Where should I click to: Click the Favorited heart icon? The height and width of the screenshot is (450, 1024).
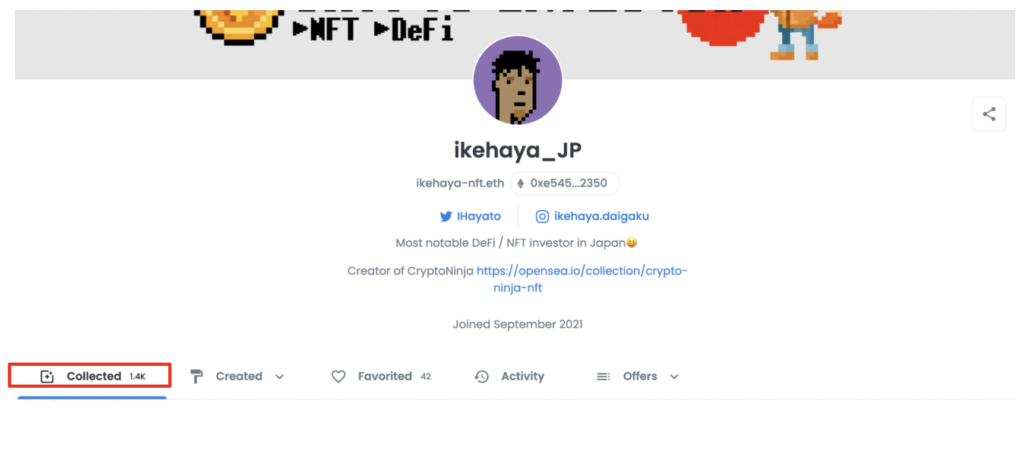tap(338, 376)
